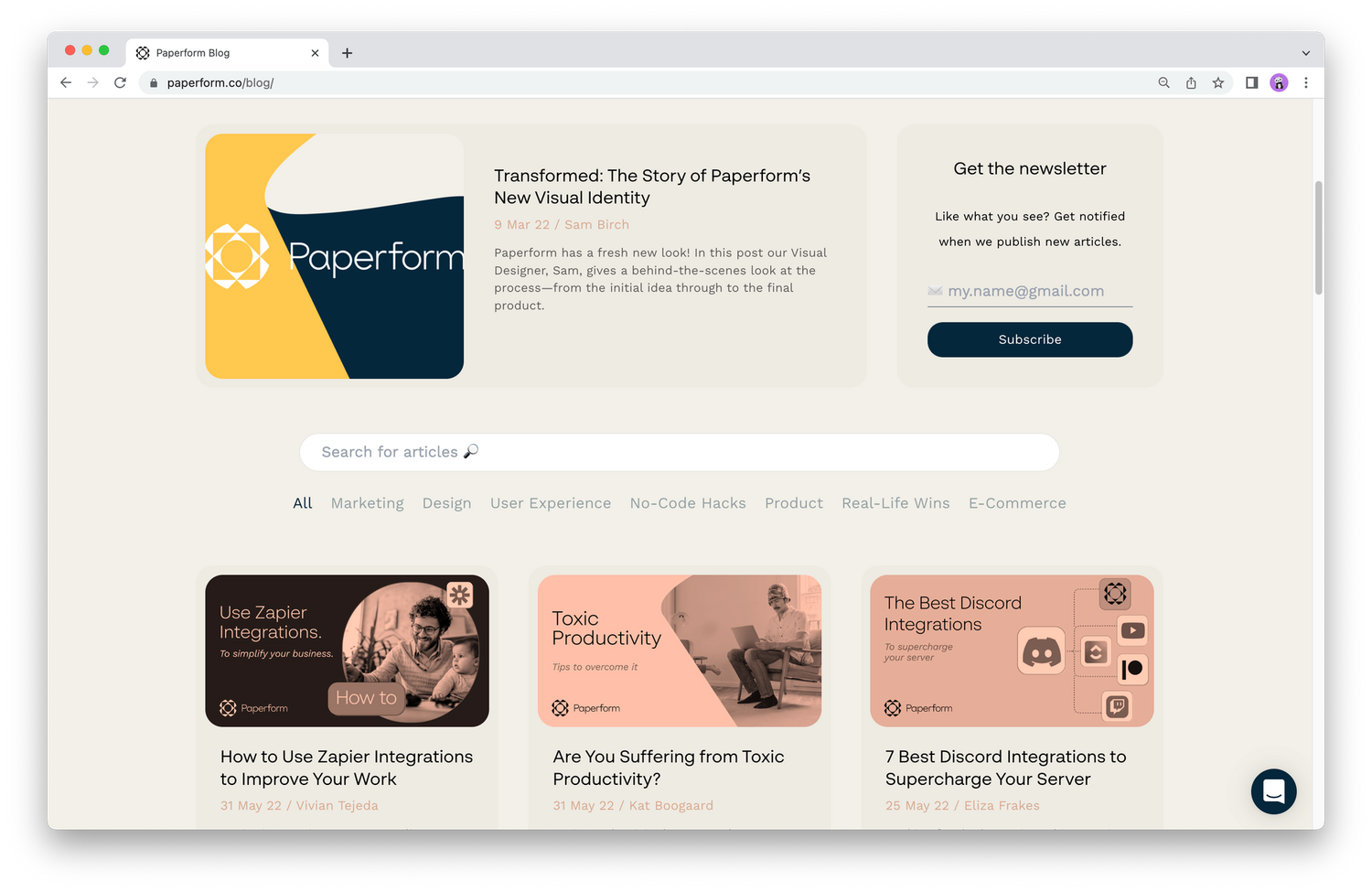Open the Transformed Paperform Visual Identity article
This screenshot has height=892, width=1372.
[652, 187]
